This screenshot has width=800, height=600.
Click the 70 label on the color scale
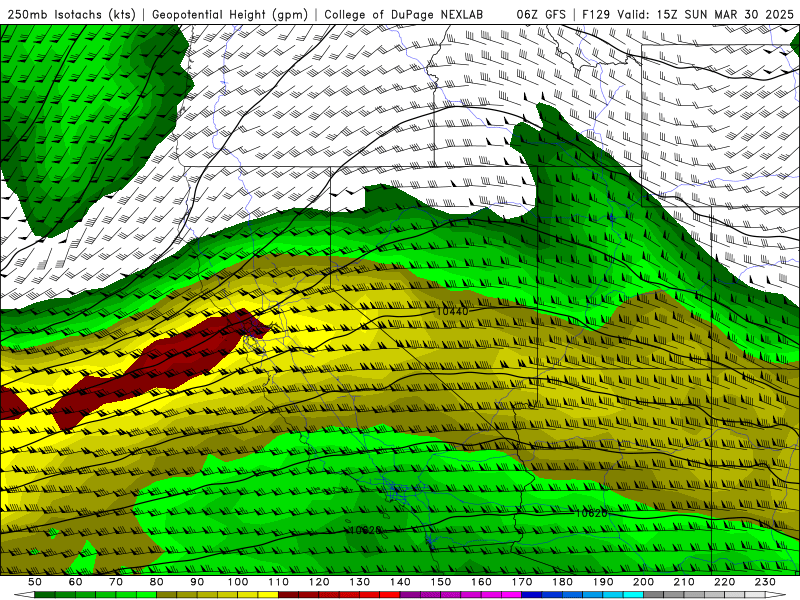(116, 582)
